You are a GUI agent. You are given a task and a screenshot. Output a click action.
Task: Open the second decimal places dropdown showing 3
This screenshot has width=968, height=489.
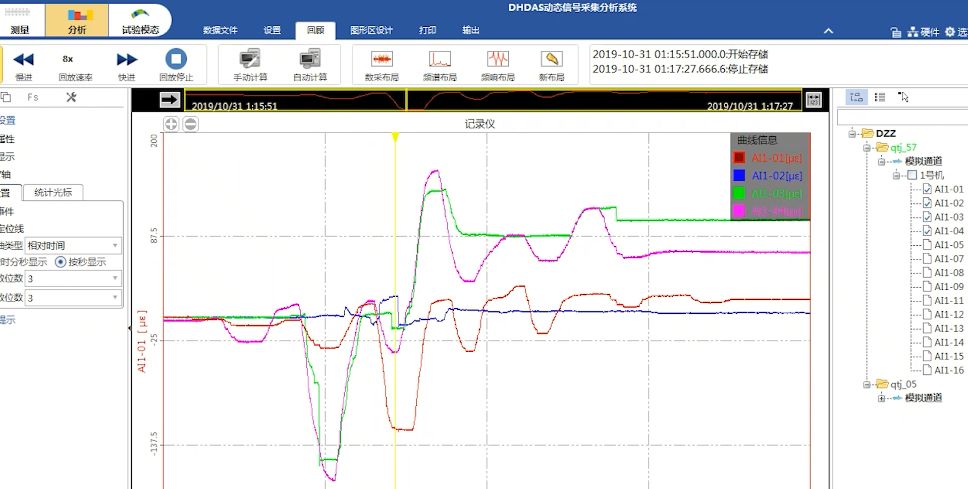(73, 298)
